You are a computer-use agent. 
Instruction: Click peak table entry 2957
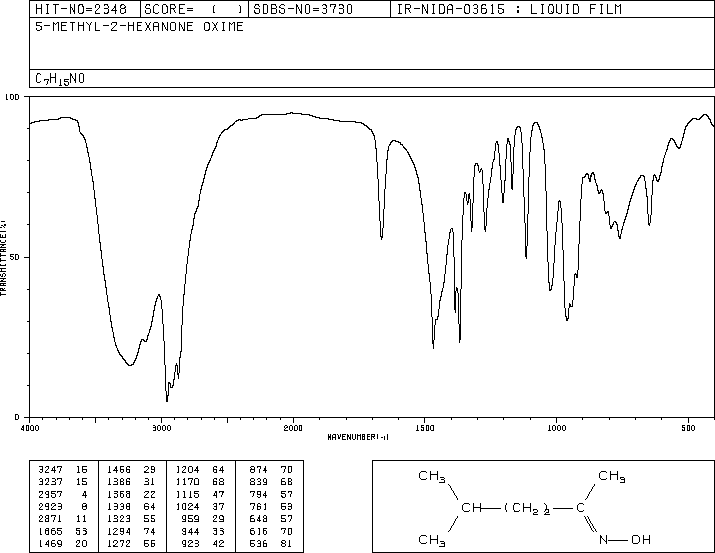tap(51, 494)
